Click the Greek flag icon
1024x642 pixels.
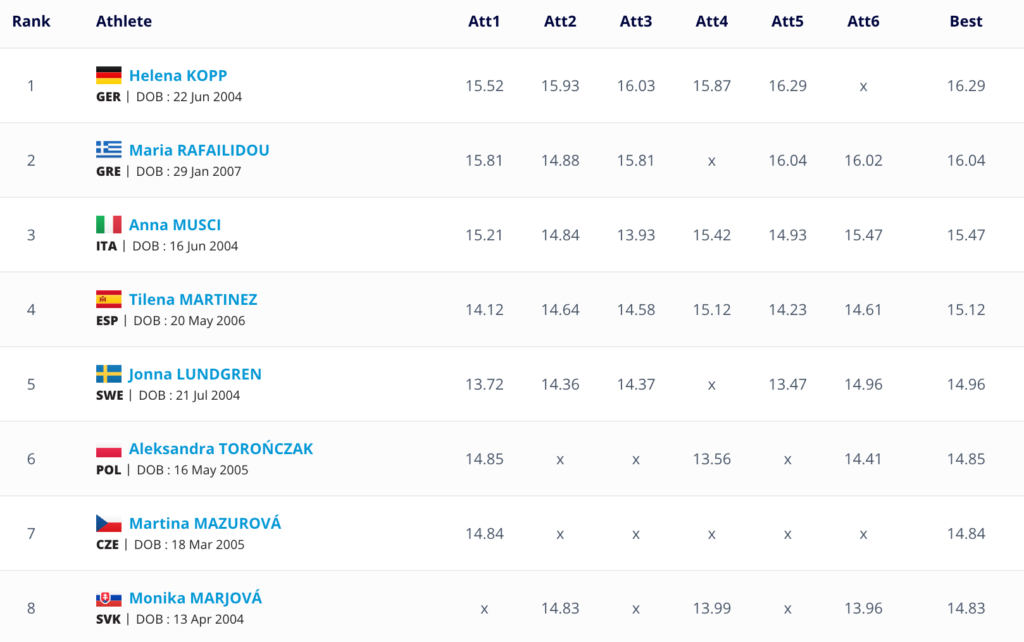(x=108, y=150)
